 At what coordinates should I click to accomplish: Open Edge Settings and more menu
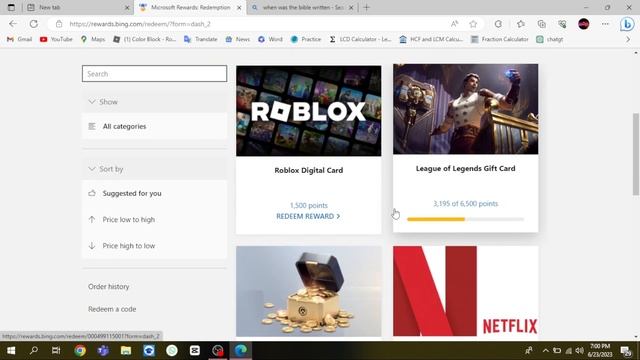tap(605, 24)
